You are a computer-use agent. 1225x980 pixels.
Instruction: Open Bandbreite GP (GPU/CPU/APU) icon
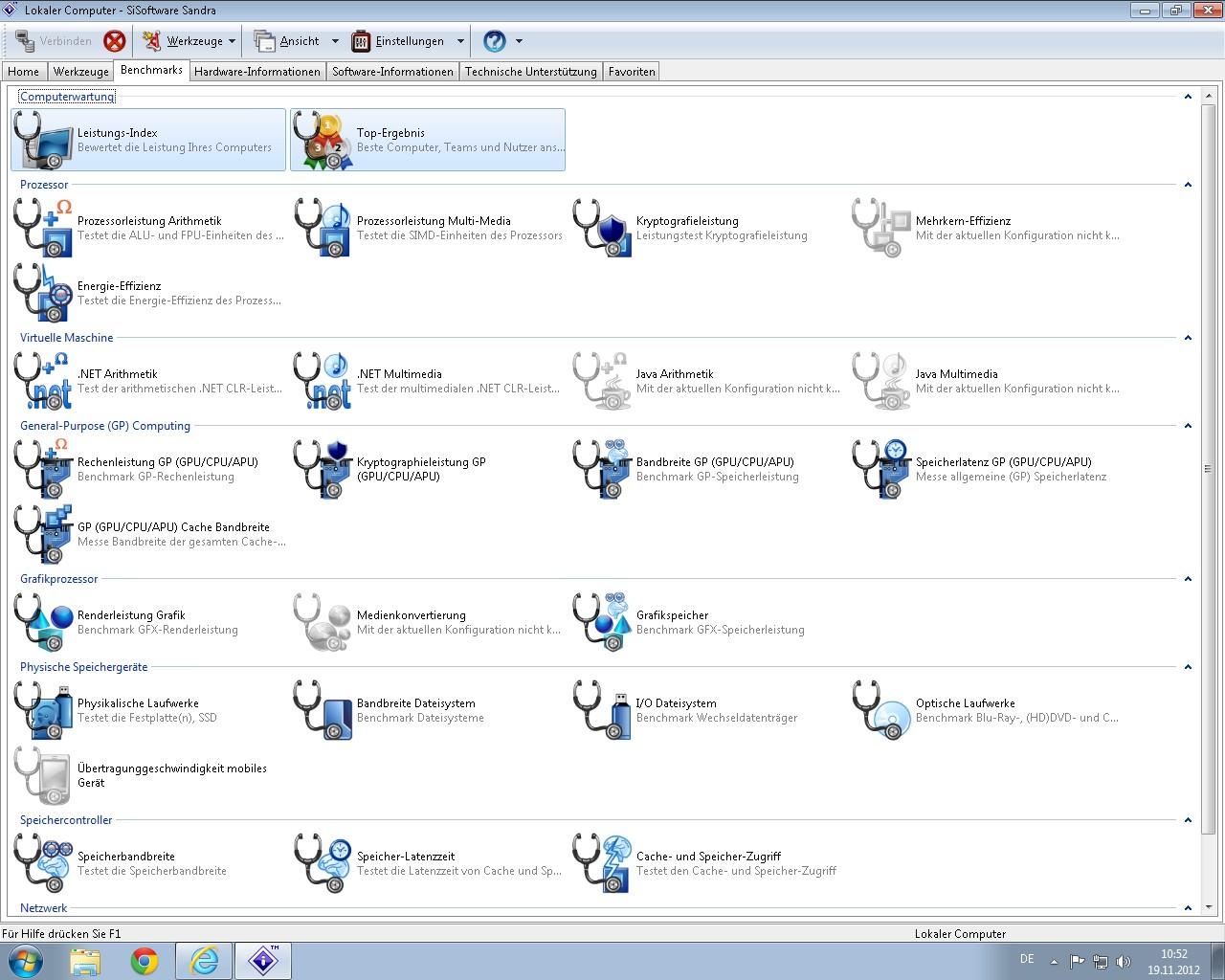pyautogui.click(x=603, y=469)
